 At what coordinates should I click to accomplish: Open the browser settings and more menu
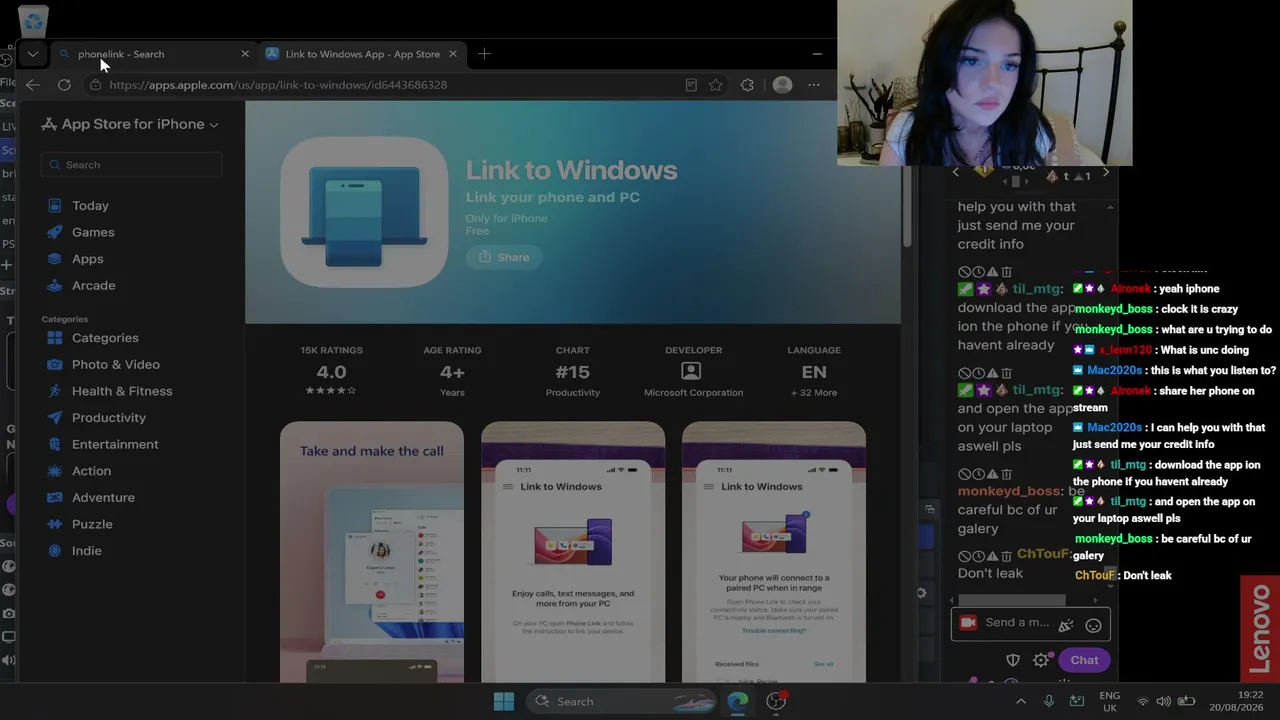point(814,85)
